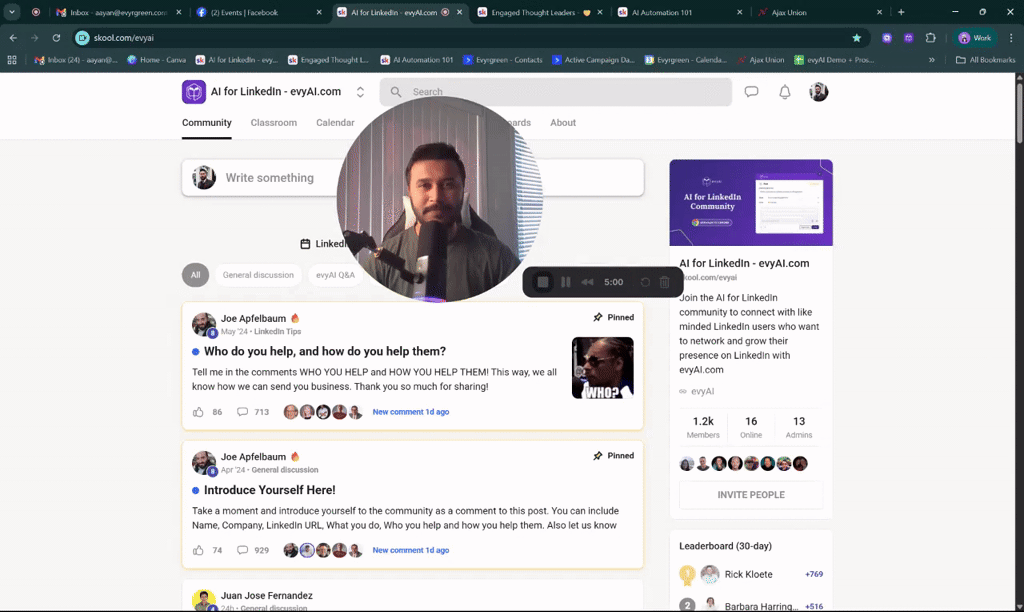Rewind the recording

[587, 282]
